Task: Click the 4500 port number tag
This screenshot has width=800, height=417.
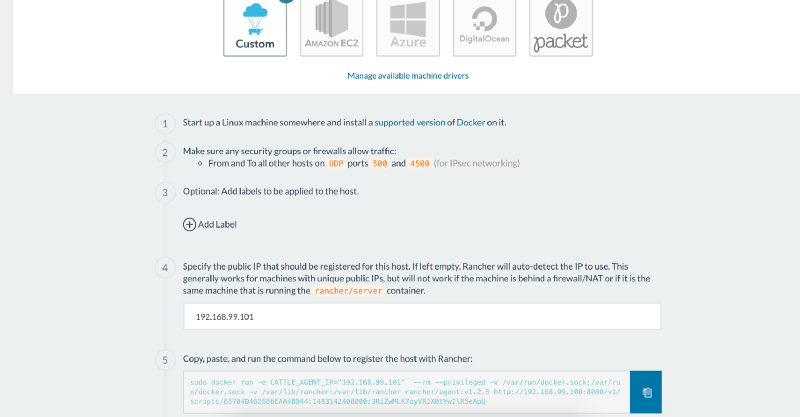Action: 419,163
